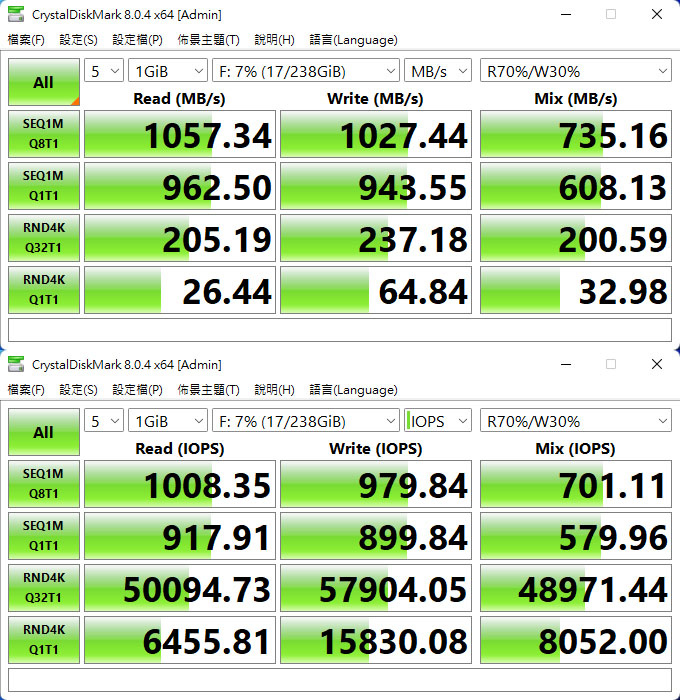Run RND4K Q1T1 test in bottom window
The height and width of the screenshot is (700, 680).
click(x=44, y=640)
